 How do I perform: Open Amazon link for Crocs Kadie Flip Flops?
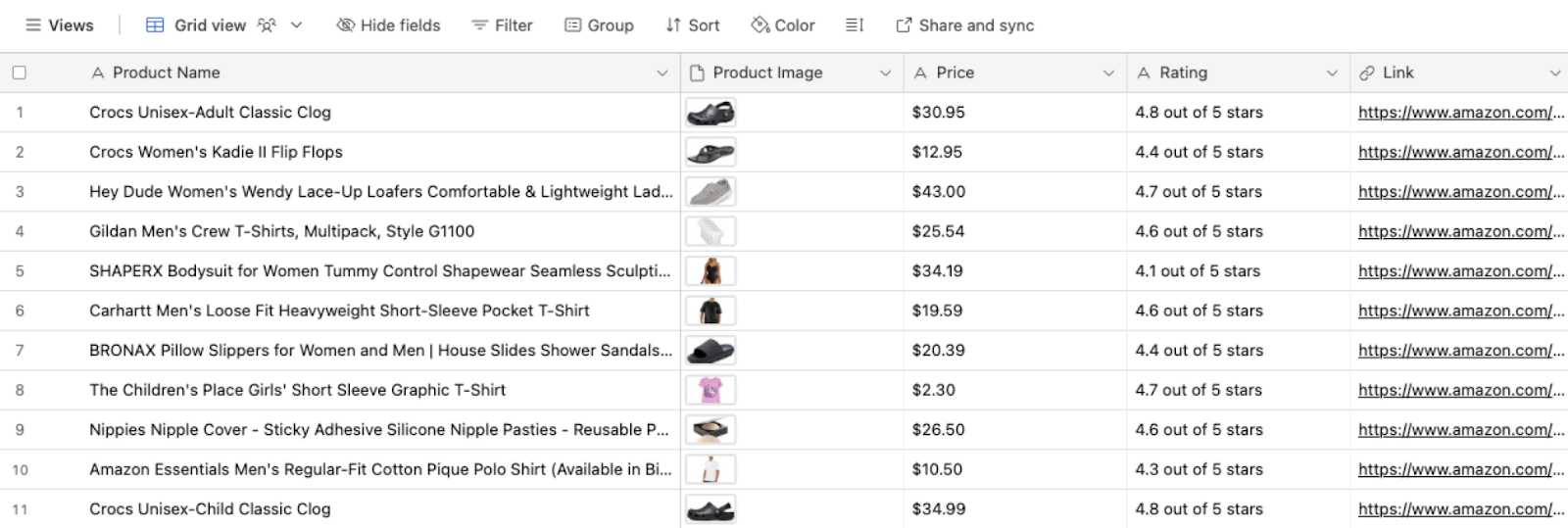coord(1461,152)
